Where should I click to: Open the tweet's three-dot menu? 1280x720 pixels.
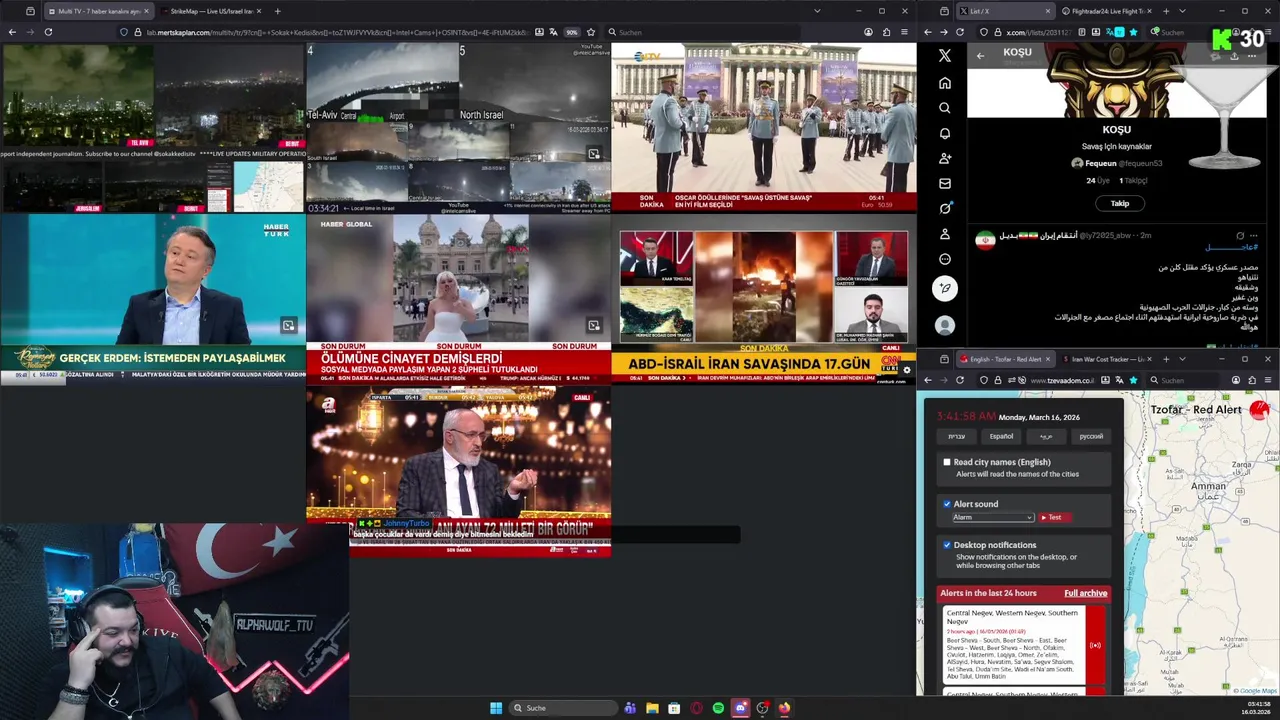pyautogui.click(x=1253, y=236)
